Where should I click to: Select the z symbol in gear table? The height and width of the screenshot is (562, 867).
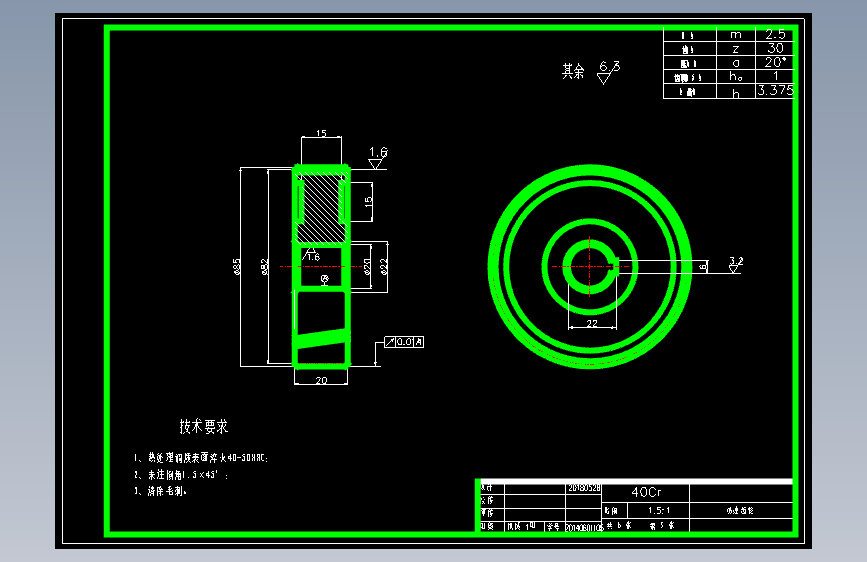click(735, 49)
